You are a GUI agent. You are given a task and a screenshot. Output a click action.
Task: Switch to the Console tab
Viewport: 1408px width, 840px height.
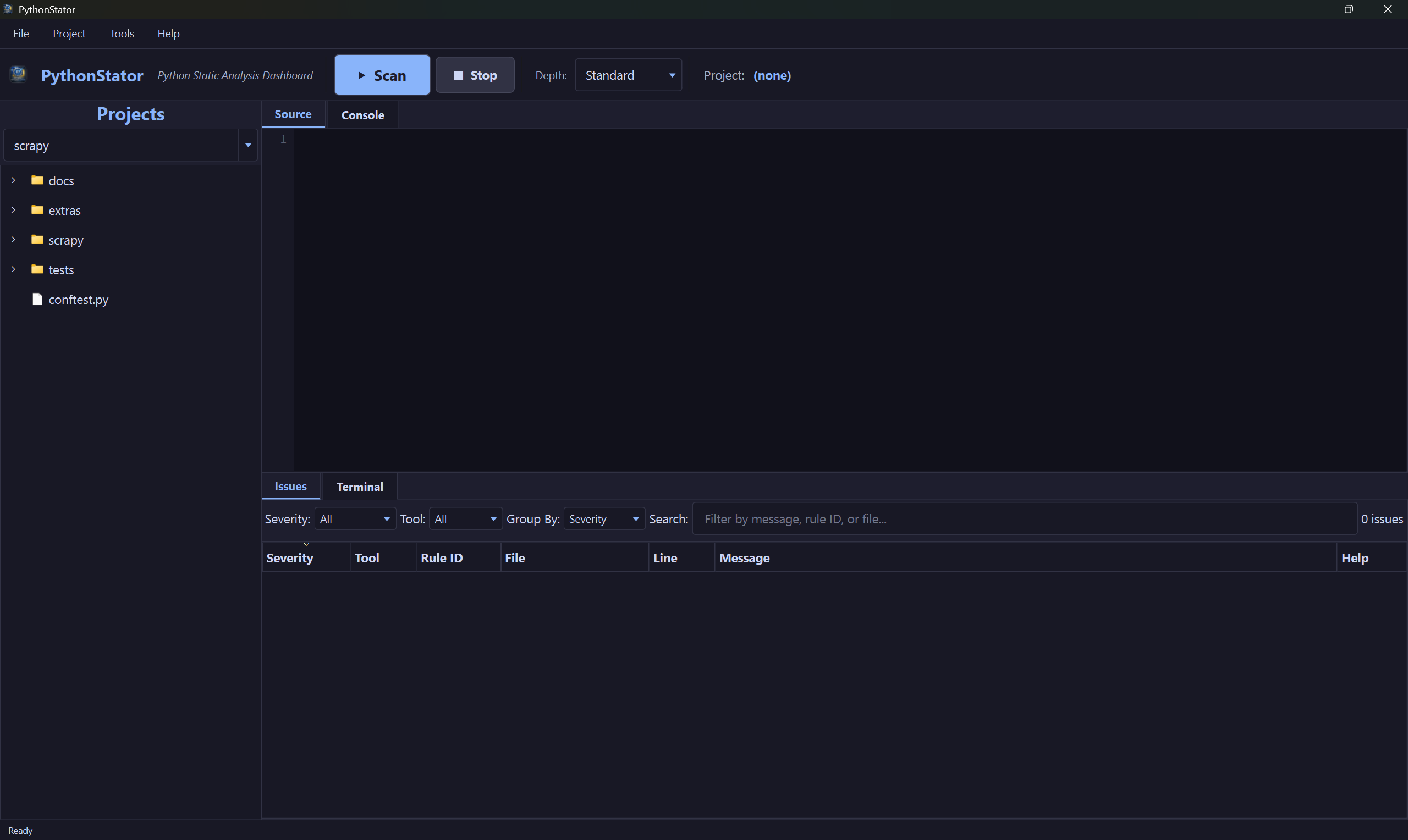pyautogui.click(x=362, y=115)
